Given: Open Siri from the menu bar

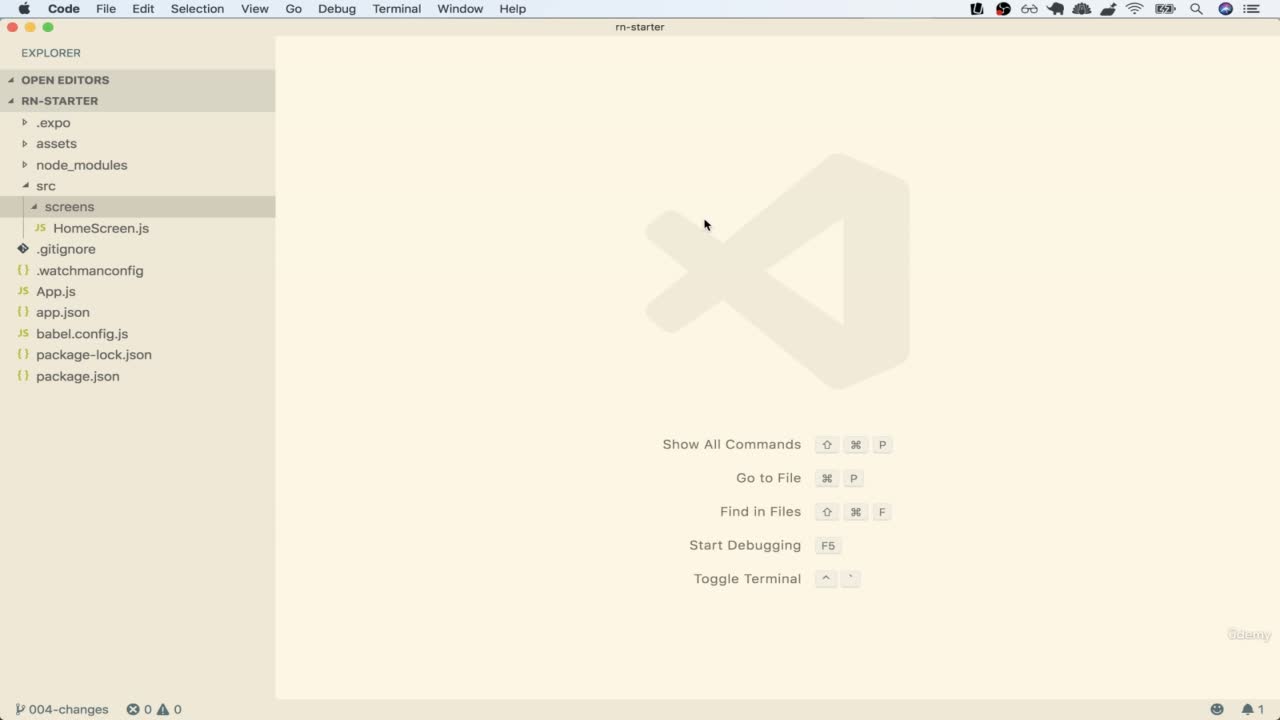Looking at the screenshot, I should click(1226, 9).
